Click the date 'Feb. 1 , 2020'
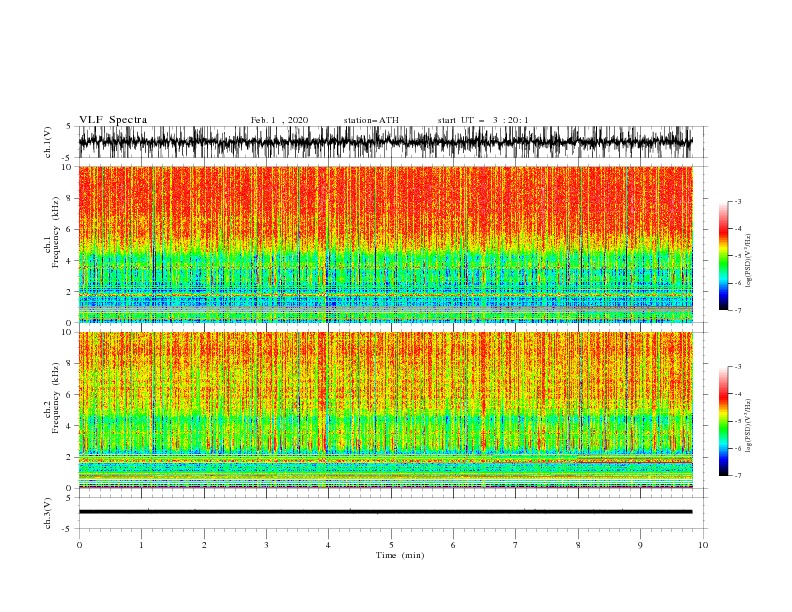Viewport: 792px width, 612px height. click(x=279, y=120)
